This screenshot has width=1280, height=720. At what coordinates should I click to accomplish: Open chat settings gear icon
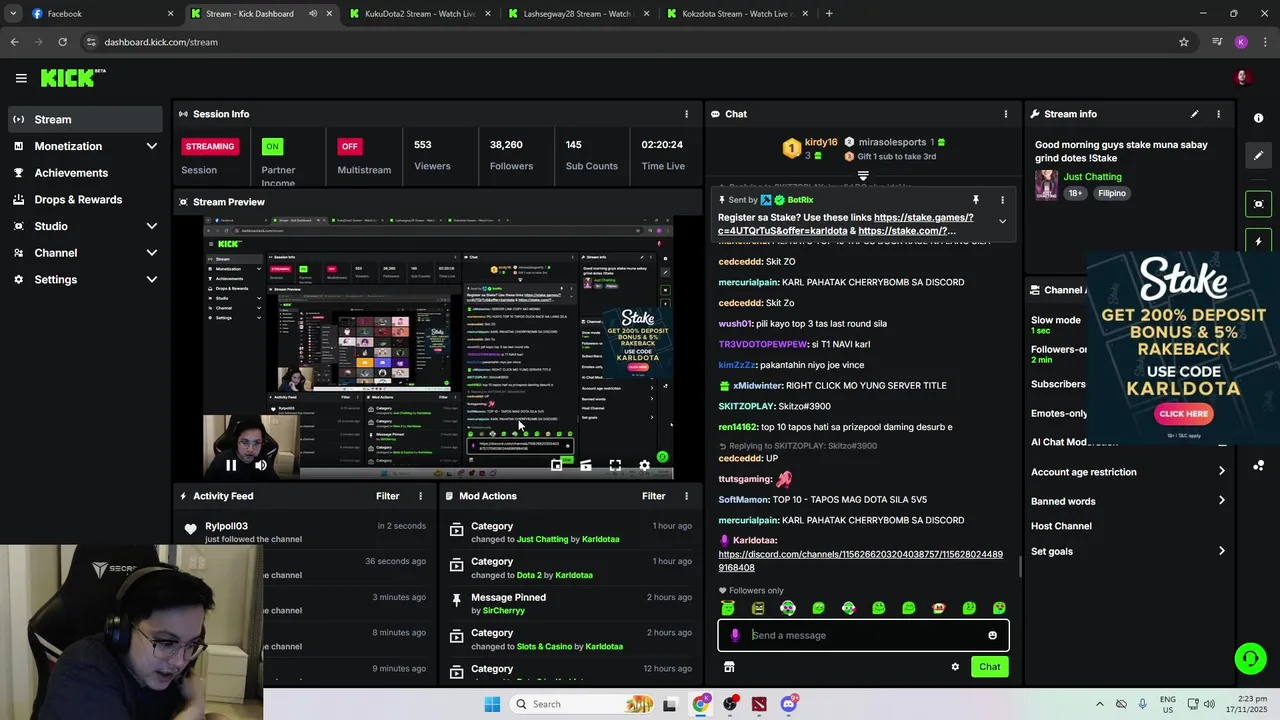(x=955, y=667)
